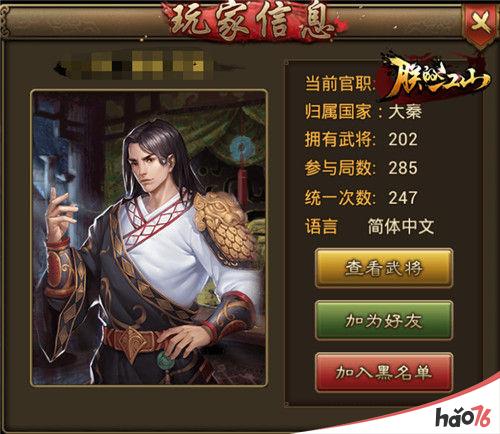Image resolution: width=500 pixels, height=434 pixels.
Task: Click the 统一次数 247 stat
Action: point(361,198)
